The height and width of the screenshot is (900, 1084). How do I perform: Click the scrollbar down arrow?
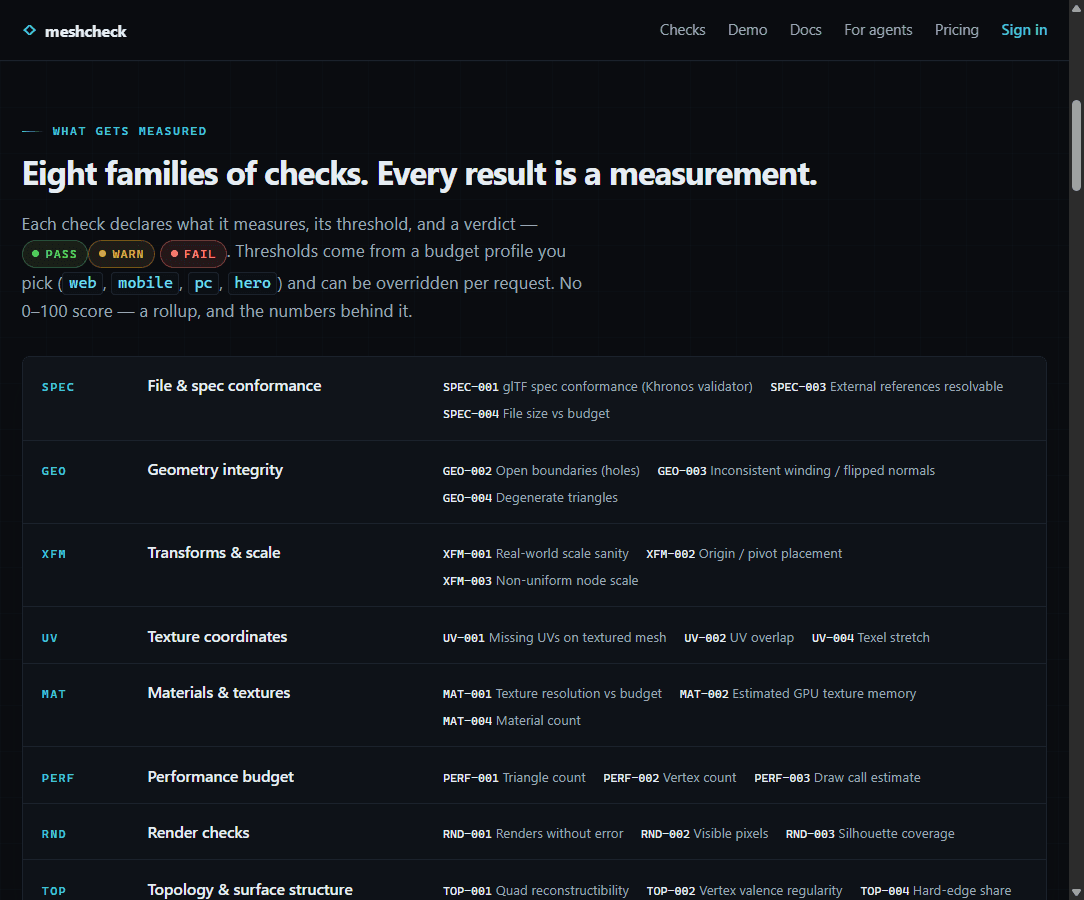[1076, 891]
